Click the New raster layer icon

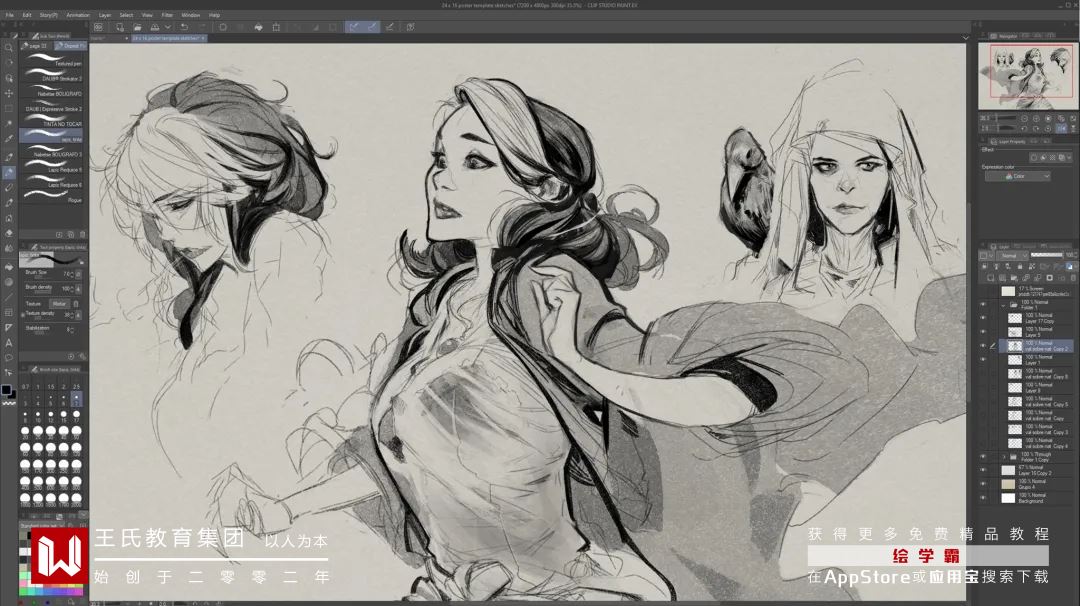[x=990, y=278]
